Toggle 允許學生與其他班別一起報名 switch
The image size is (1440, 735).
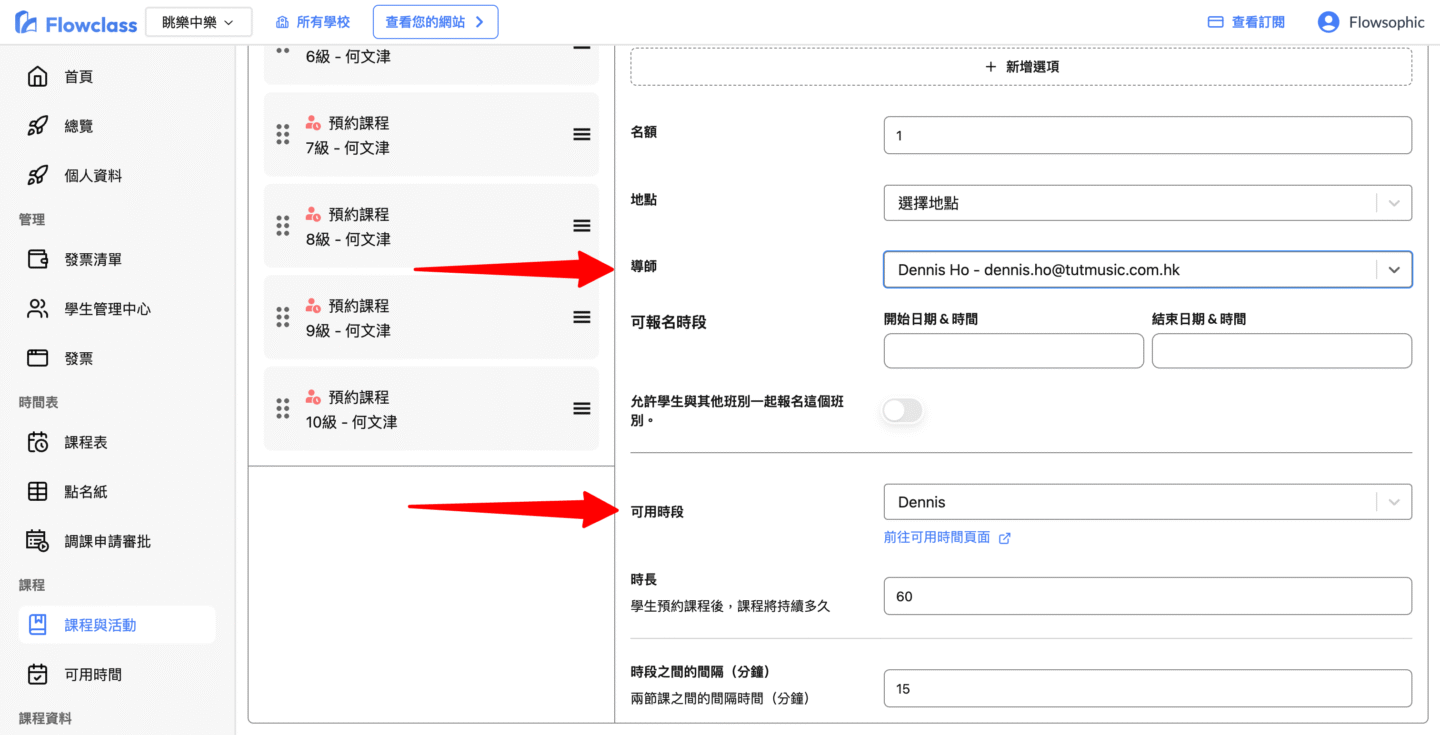(902, 411)
